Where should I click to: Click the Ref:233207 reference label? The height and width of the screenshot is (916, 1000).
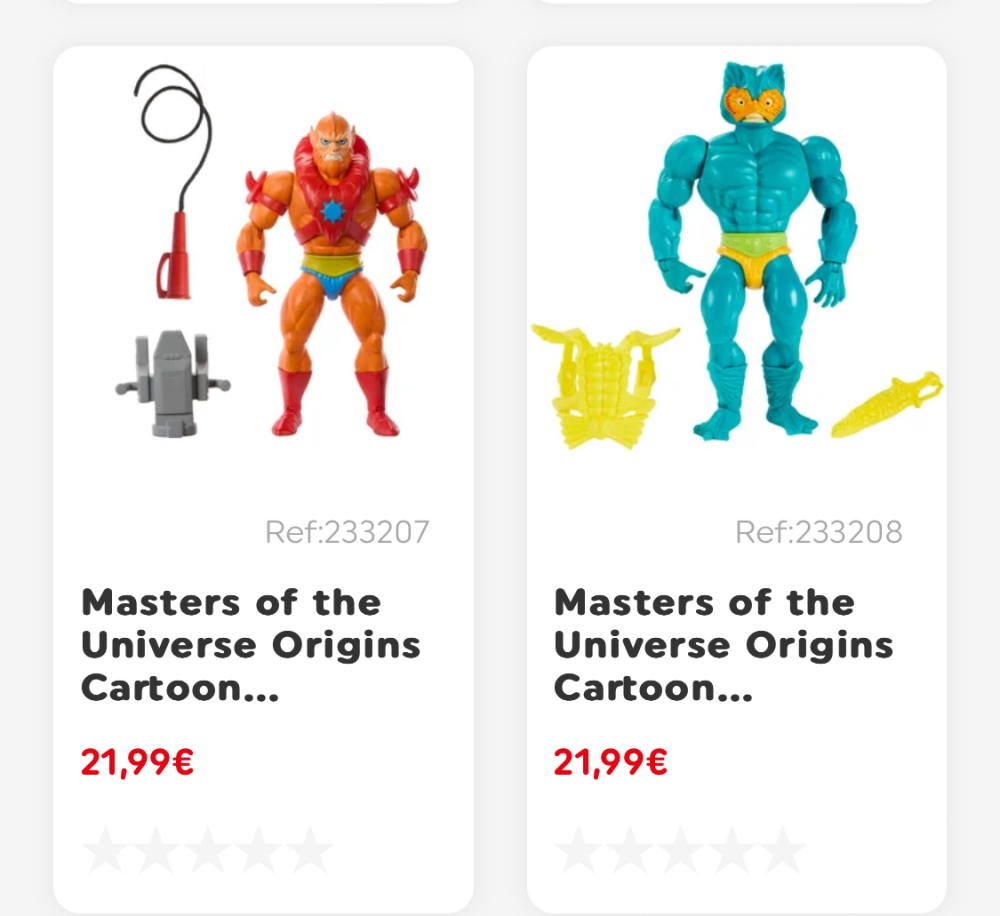point(347,532)
